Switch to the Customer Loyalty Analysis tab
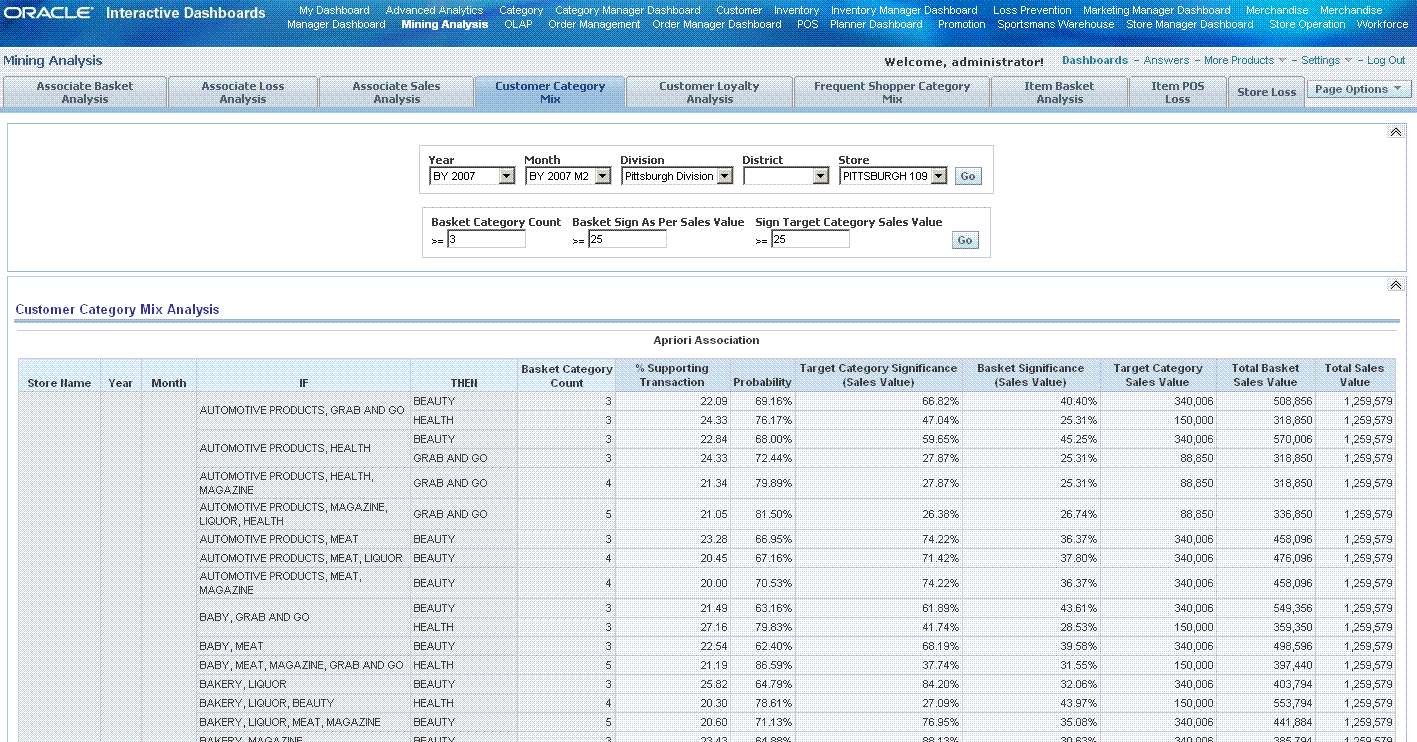The height and width of the screenshot is (742, 1417). [x=710, y=92]
